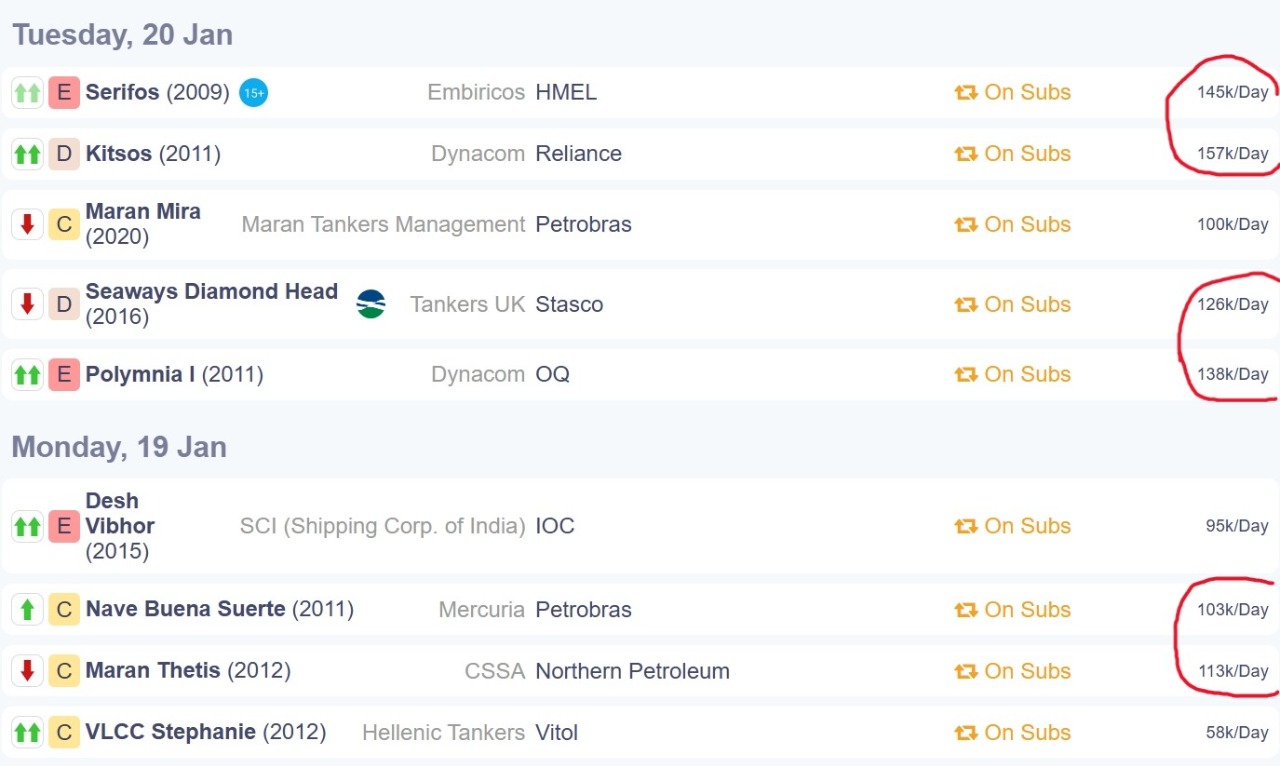
Task: Click the On Subs status for Serifos
Action: click(1013, 93)
